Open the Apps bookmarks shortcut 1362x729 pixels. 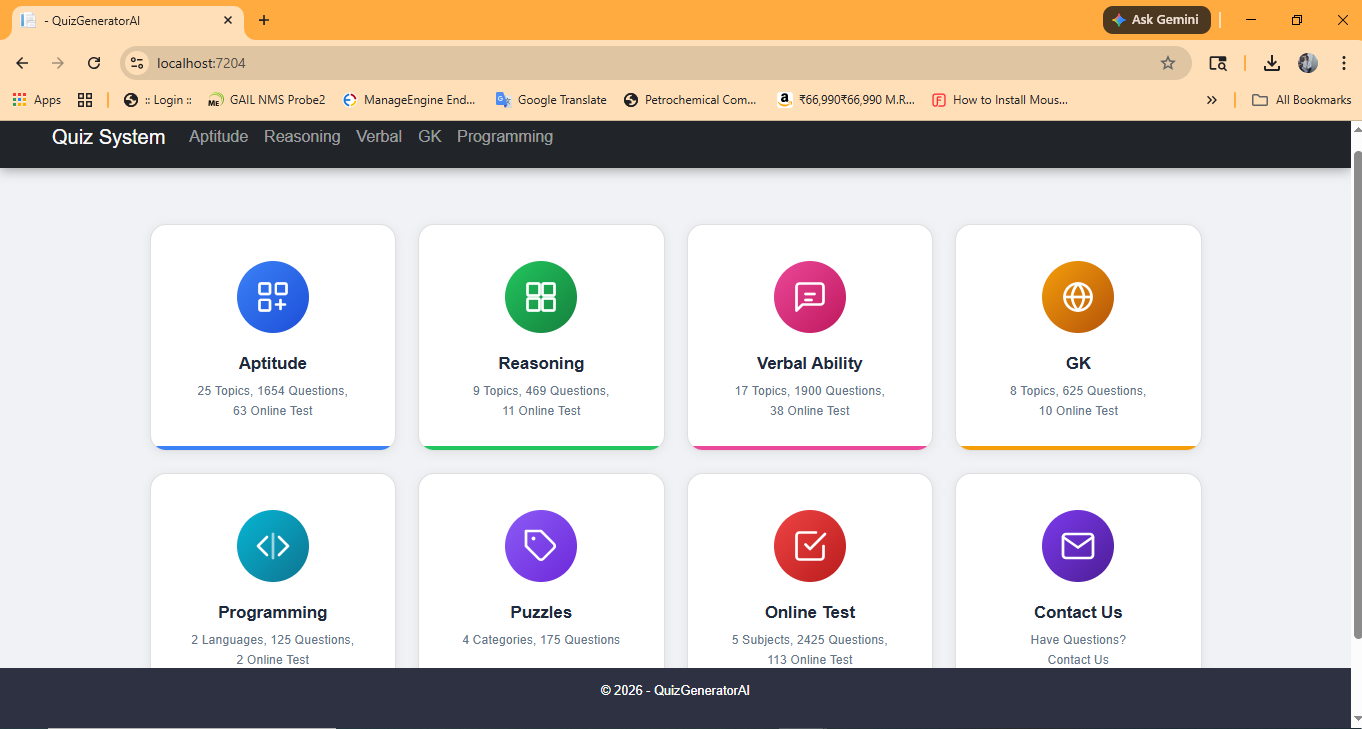pyautogui.click(x=37, y=100)
